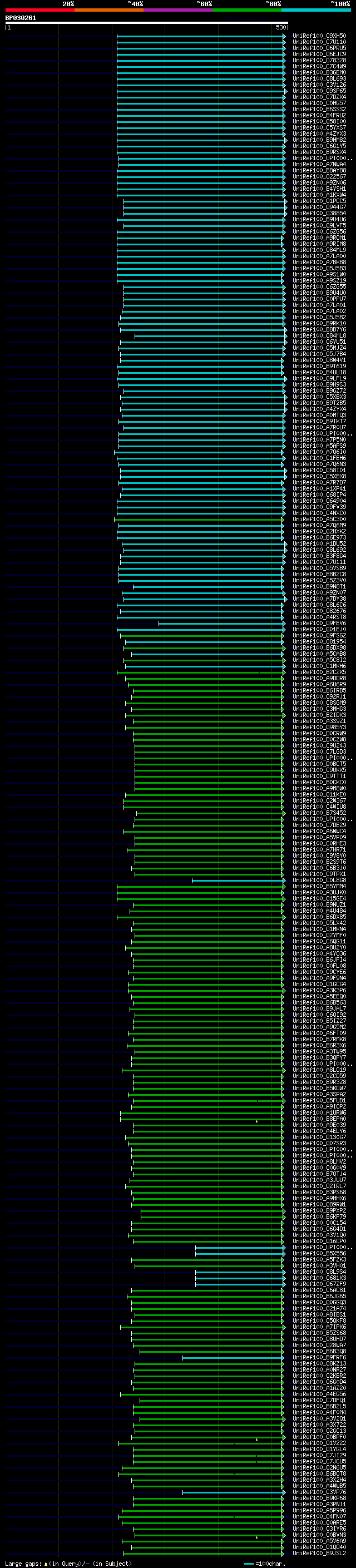Select the hit label UniRef100_C1MKH6
Viewport: 356px width, 1568px height.
319,666
